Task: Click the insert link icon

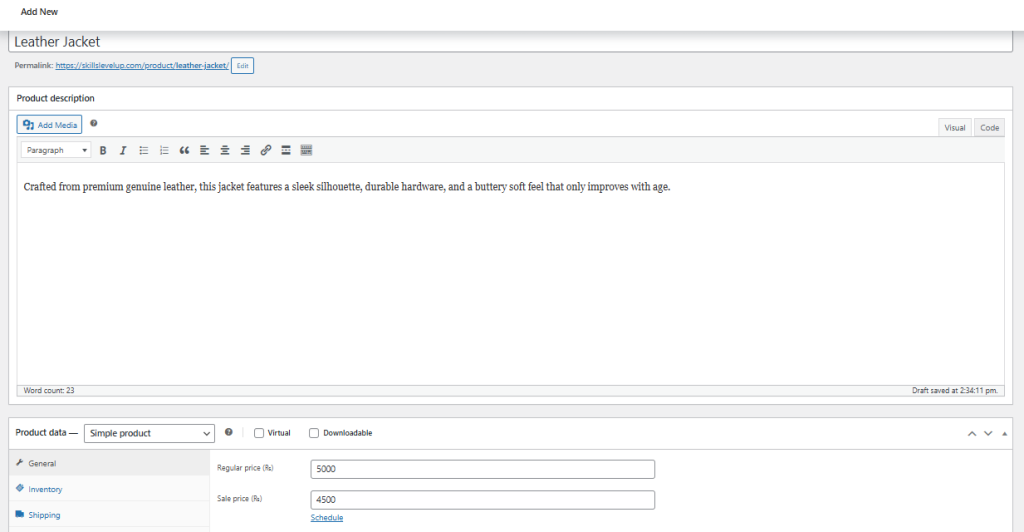Action: (x=266, y=150)
